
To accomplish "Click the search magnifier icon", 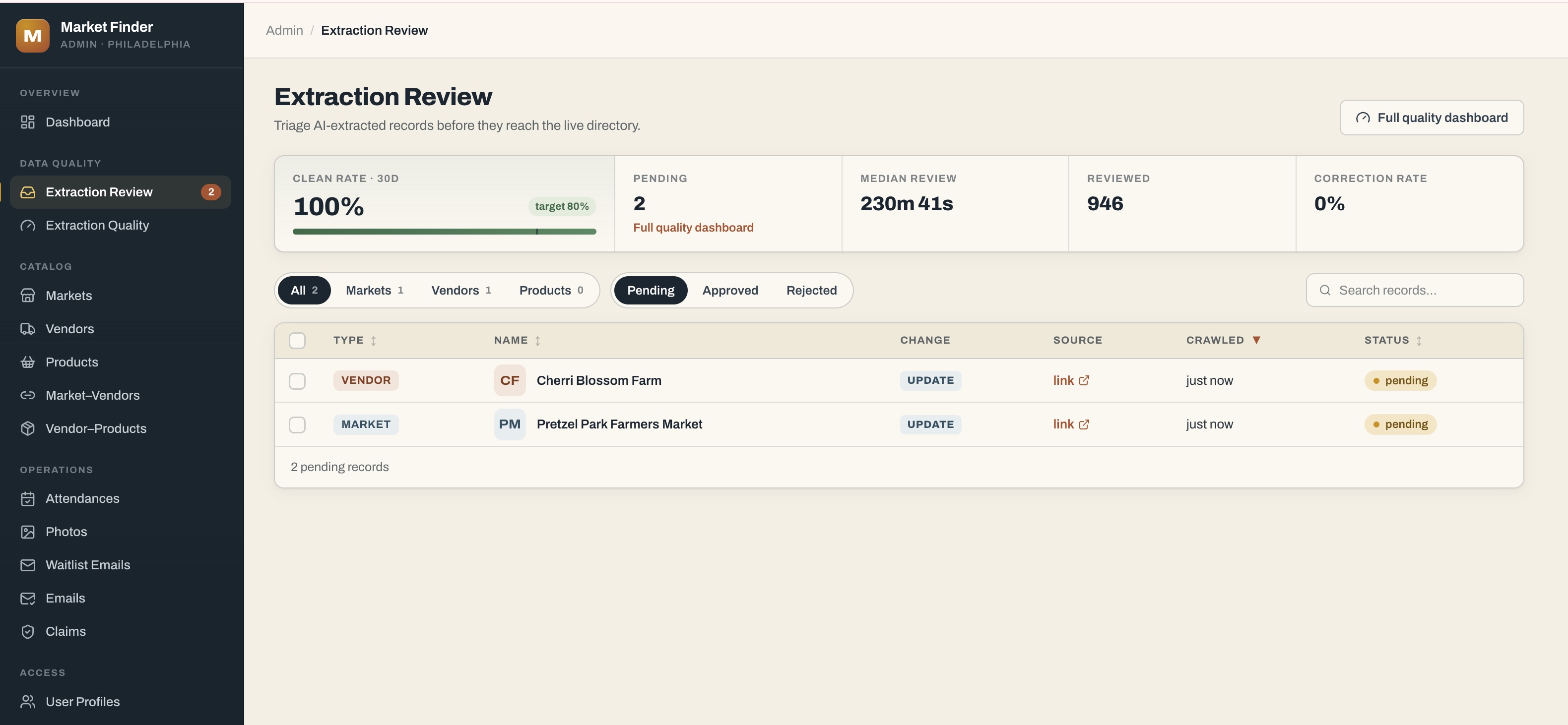I will (x=1324, y=290).
